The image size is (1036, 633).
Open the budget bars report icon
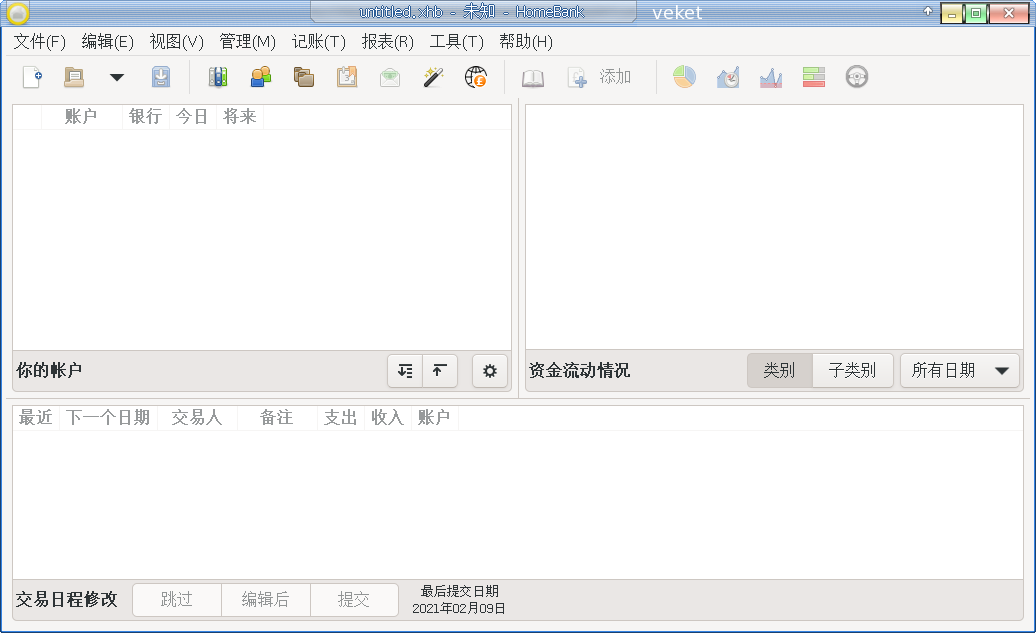813,77
